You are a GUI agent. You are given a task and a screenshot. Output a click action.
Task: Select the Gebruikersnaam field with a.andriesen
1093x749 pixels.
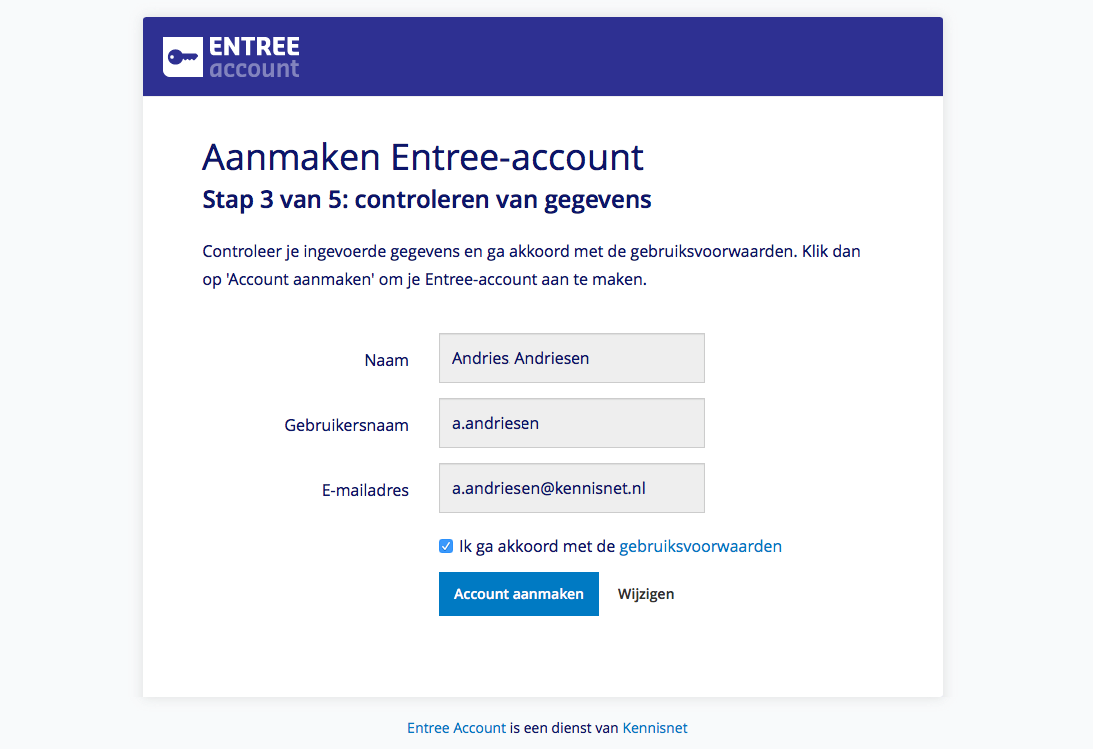pos(572,423)
